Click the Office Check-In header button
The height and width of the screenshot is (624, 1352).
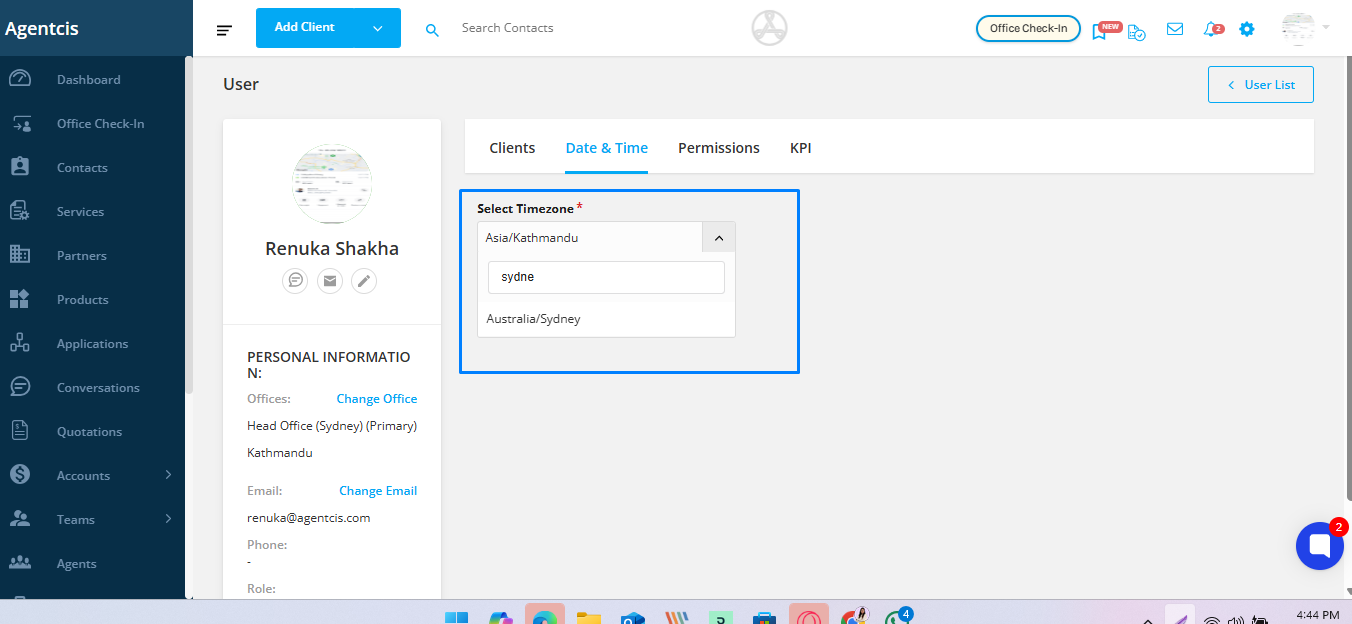(x=1028, y=28)
